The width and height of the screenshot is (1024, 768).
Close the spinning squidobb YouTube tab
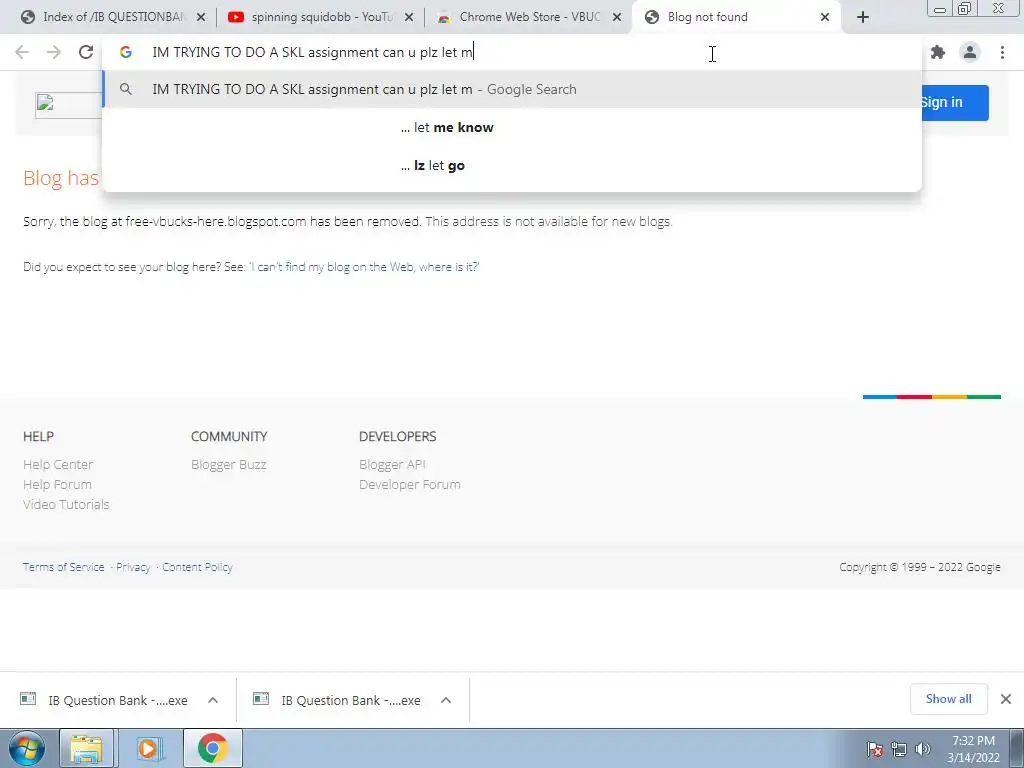pos(409,18)
